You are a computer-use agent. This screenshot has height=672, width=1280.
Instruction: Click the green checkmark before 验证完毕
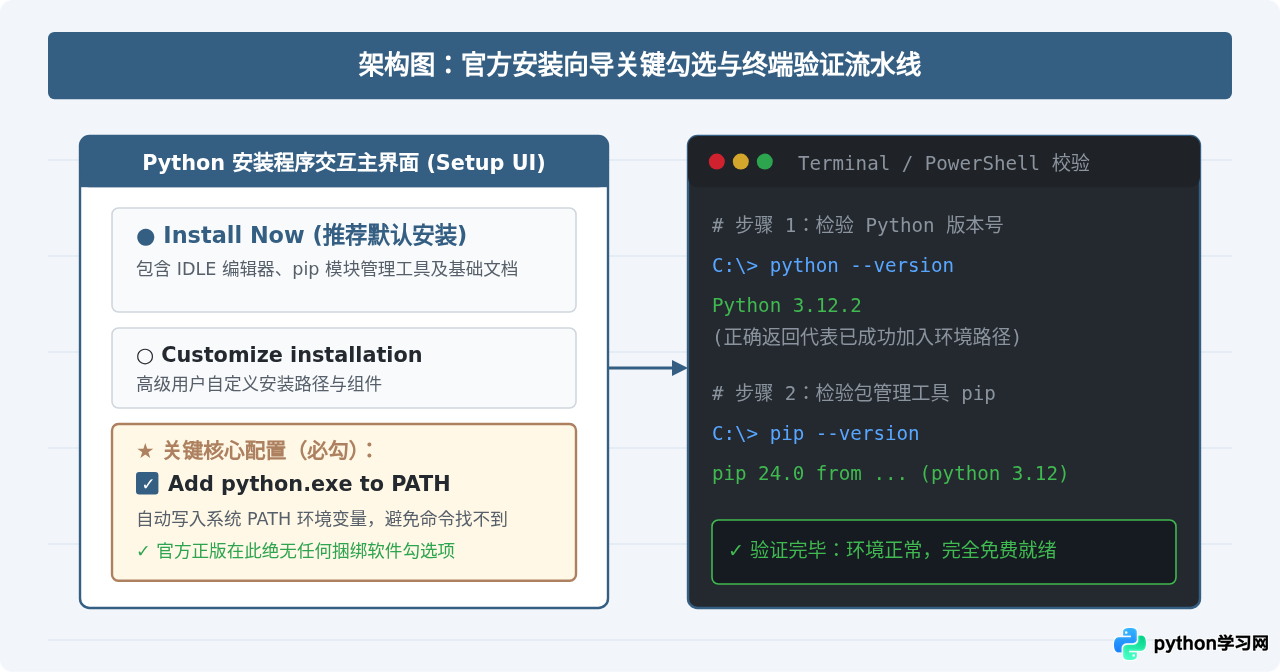(x=735, y=551)
